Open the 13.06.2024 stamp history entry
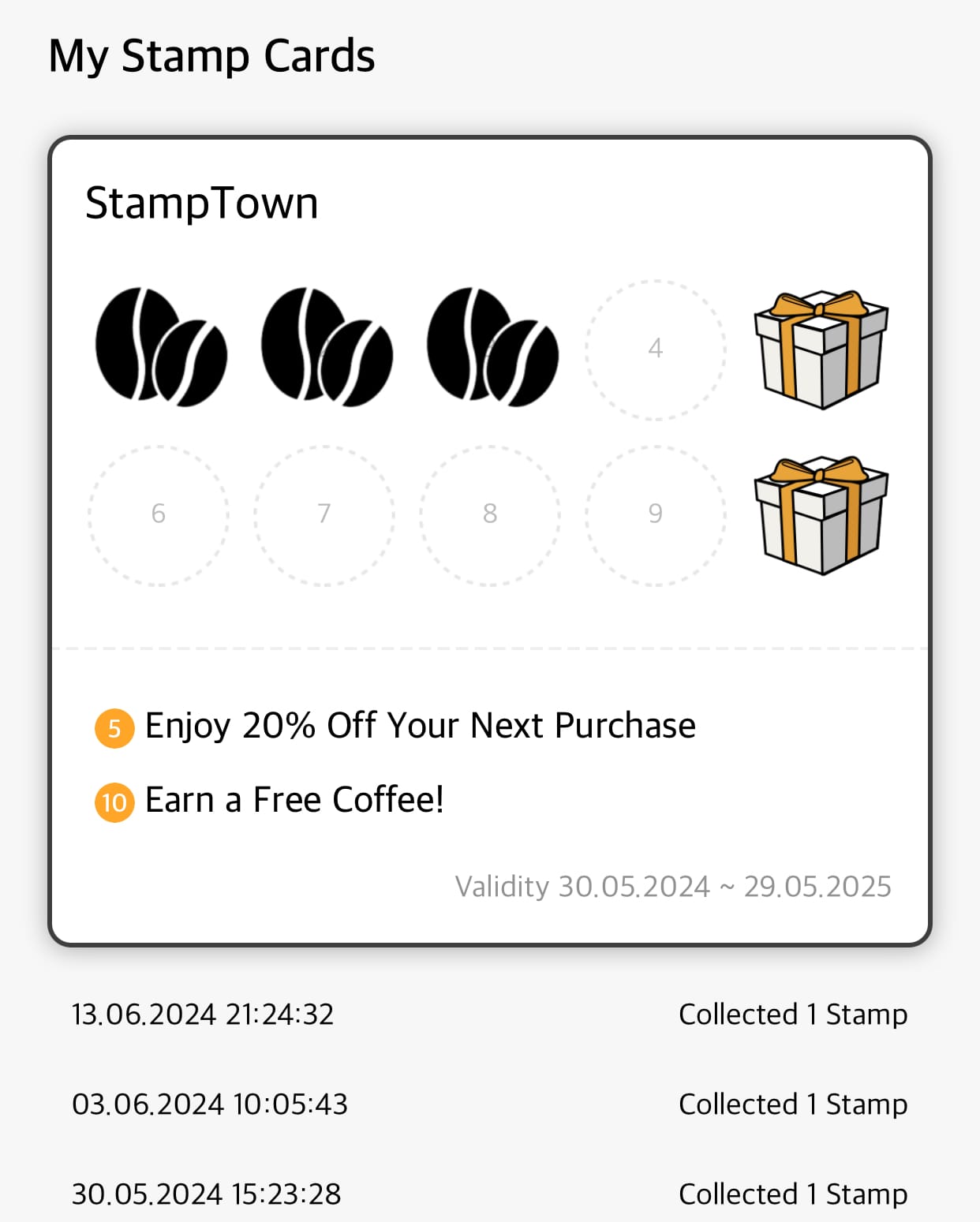The image size is (980, 1222). [x=489, y=1015]
